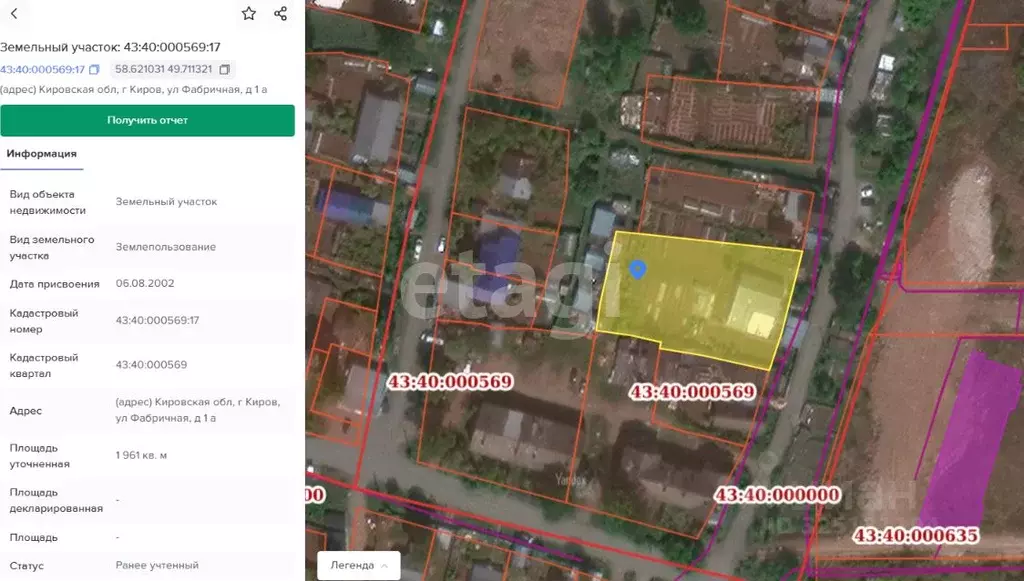The width and height of the screenshot is (1024, 581).
Task: Click the Дата присвоения value 06.08.2002
Action: pos(145,283)
